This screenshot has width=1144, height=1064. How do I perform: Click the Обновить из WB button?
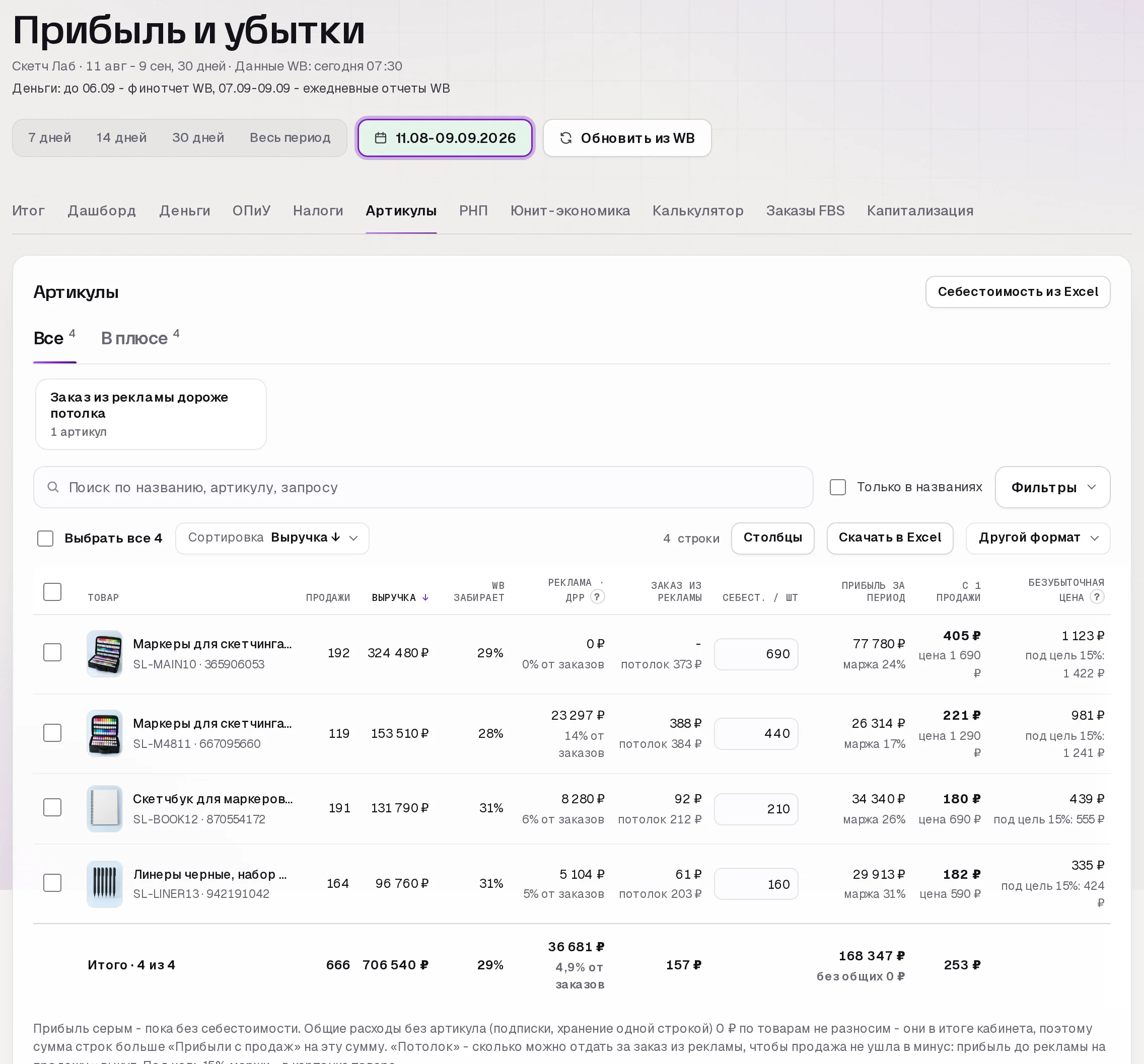point(627,138)
